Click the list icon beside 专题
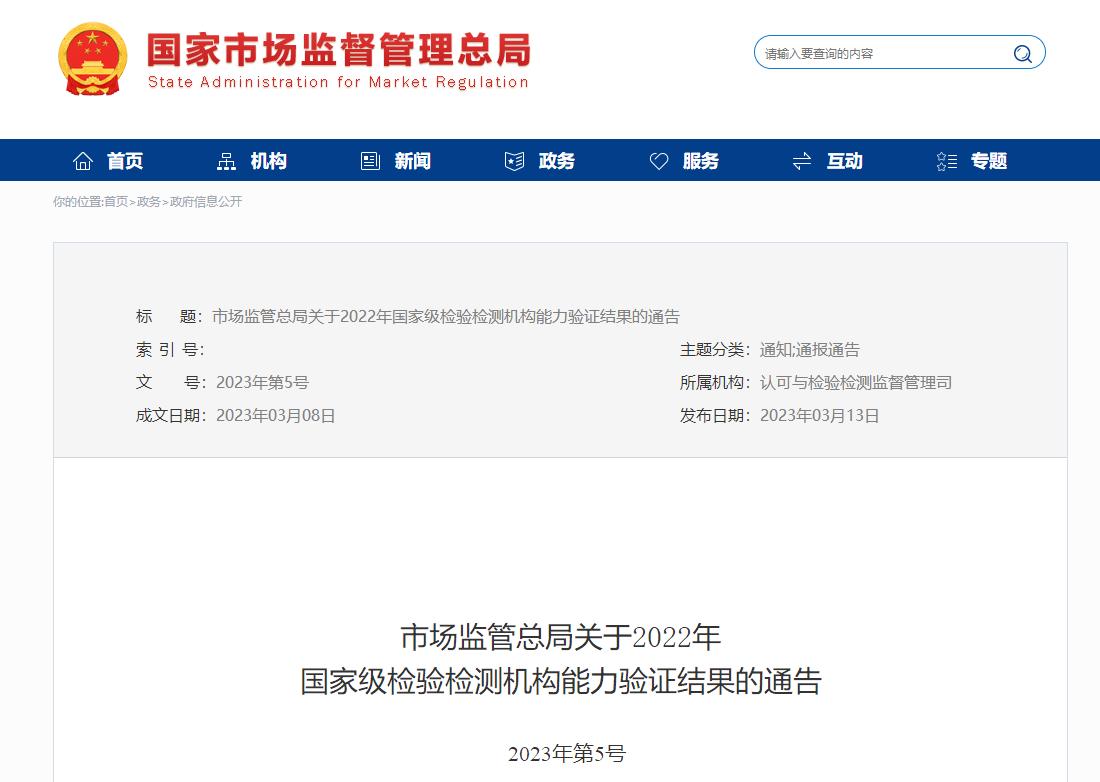 click(x=946, y=161)
